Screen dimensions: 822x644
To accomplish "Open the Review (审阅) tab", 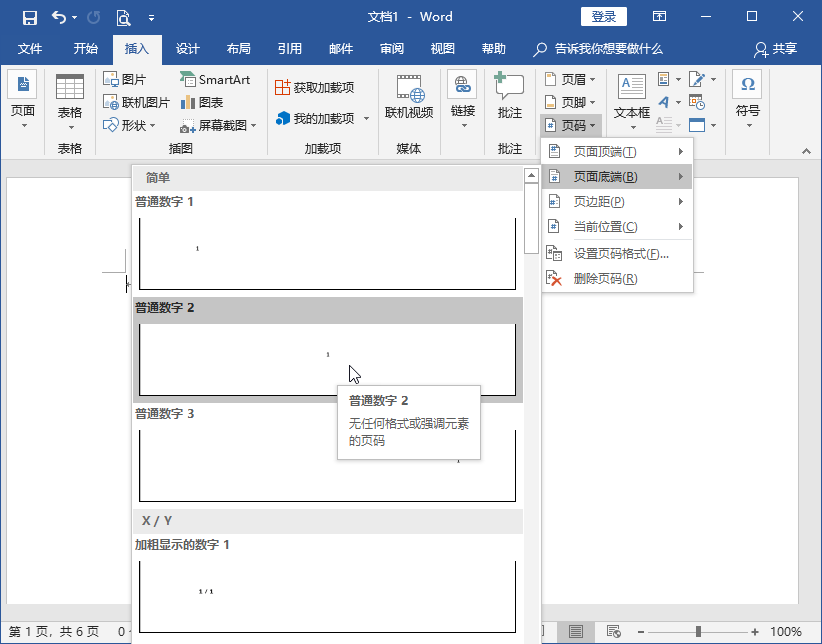I will point(392,49).
